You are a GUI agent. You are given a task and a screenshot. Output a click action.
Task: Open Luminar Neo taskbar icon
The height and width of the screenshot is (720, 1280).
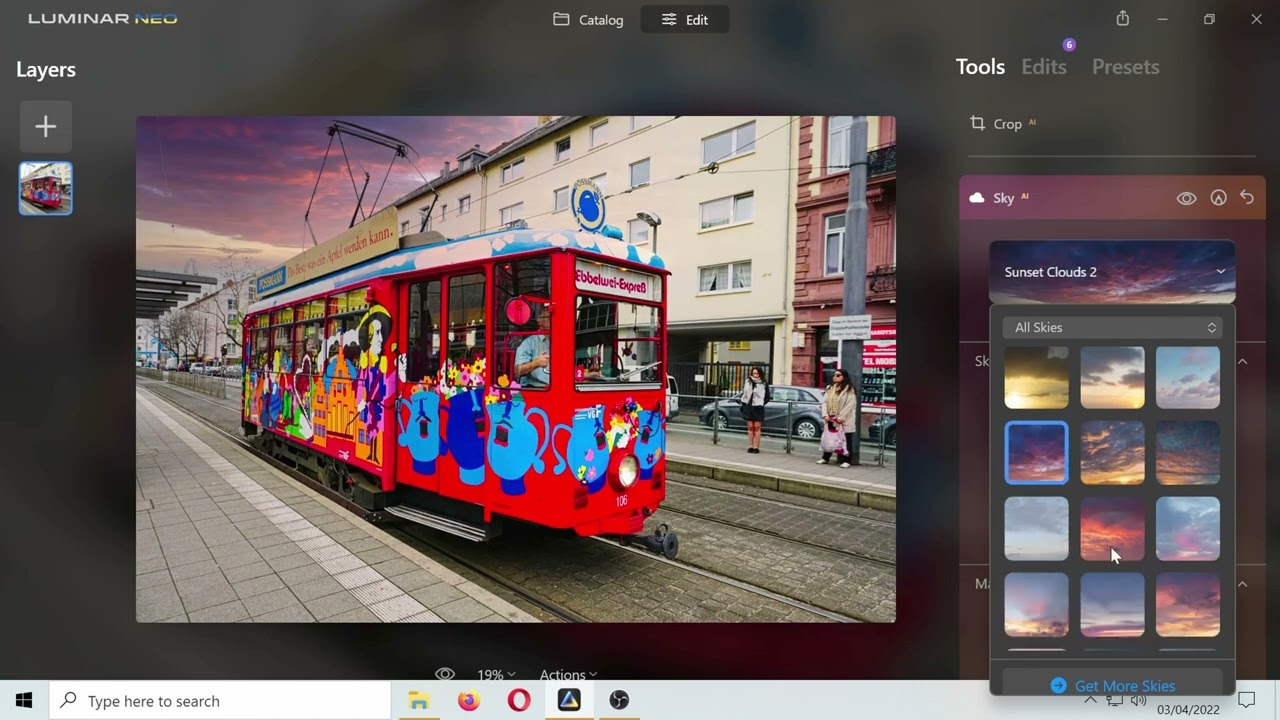point(569,701)
